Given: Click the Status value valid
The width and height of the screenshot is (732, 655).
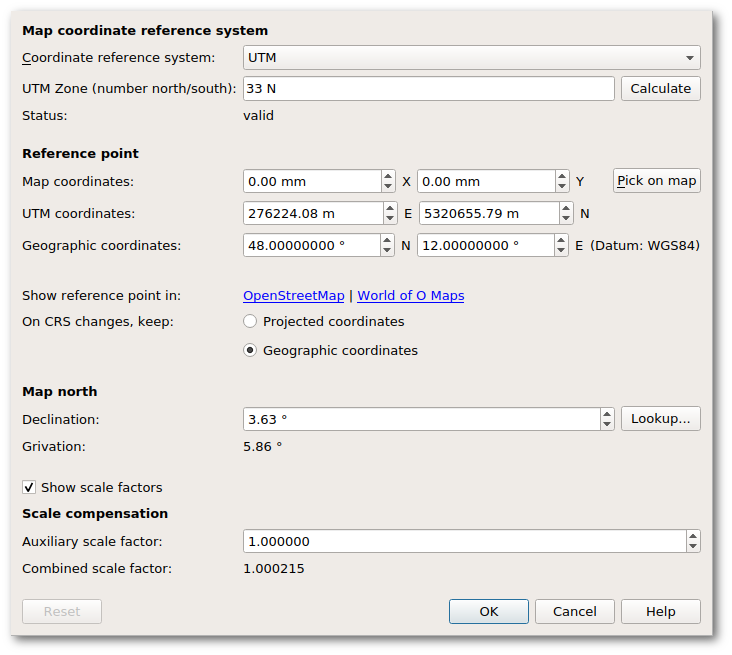Looking at the screenshot, I should pyautogui.click(x=258, y=115).
